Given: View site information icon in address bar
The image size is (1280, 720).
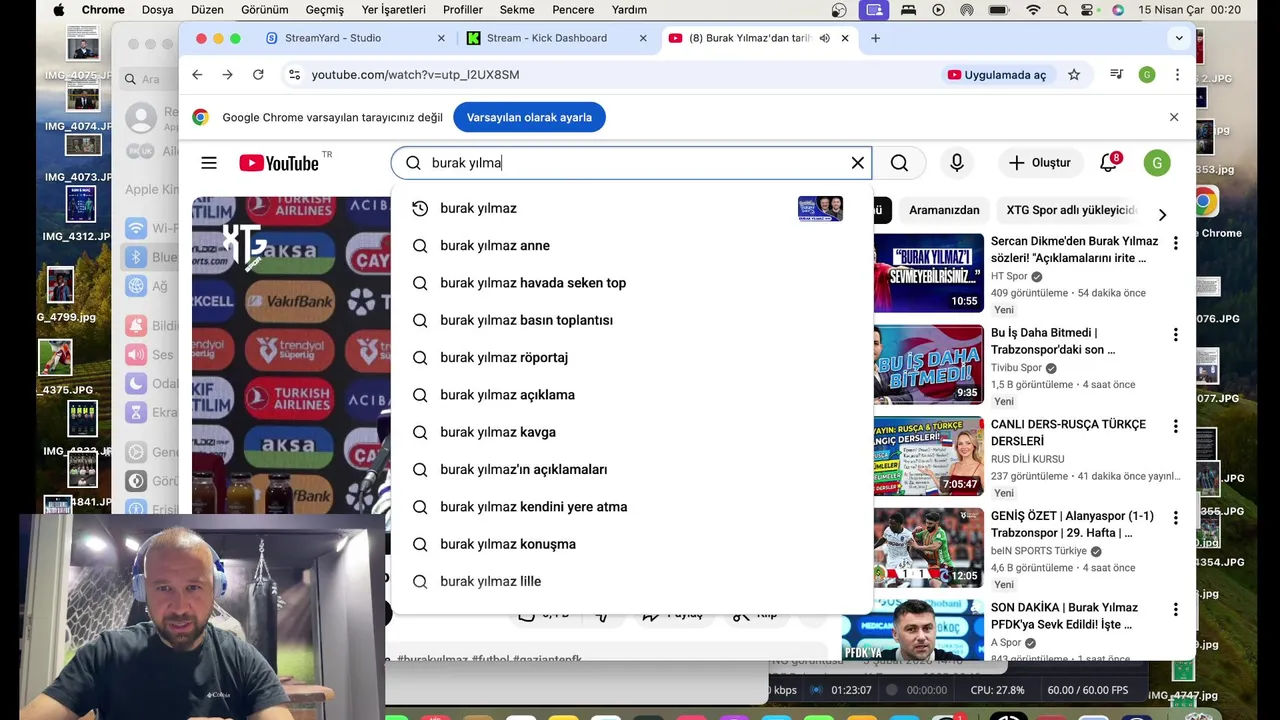Looking at the screenshot, I should (x=293, y=75).
